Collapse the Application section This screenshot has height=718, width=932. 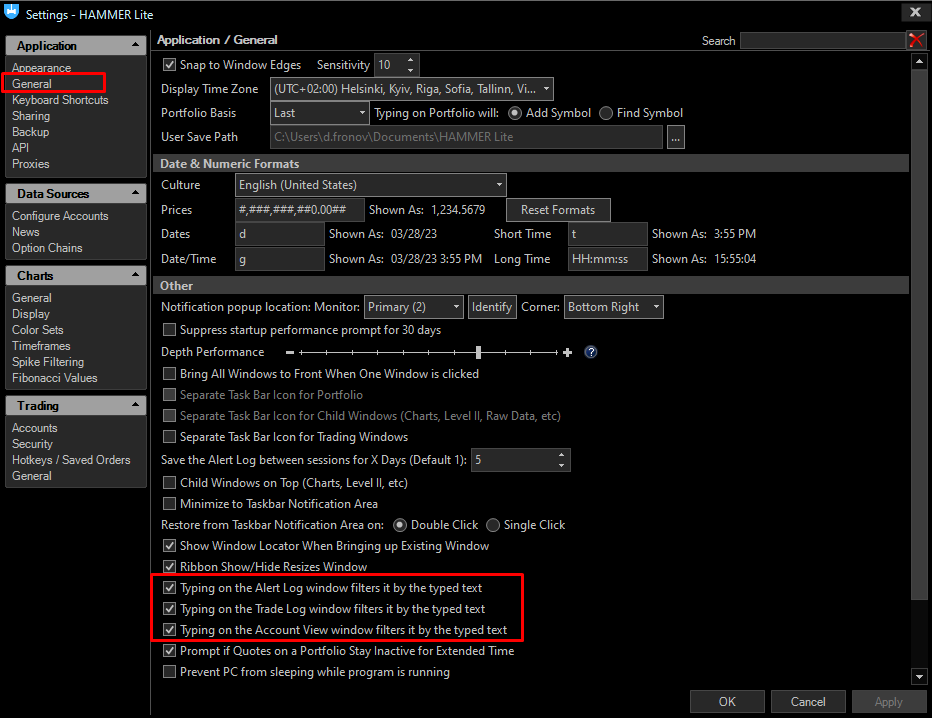point(135,45)
